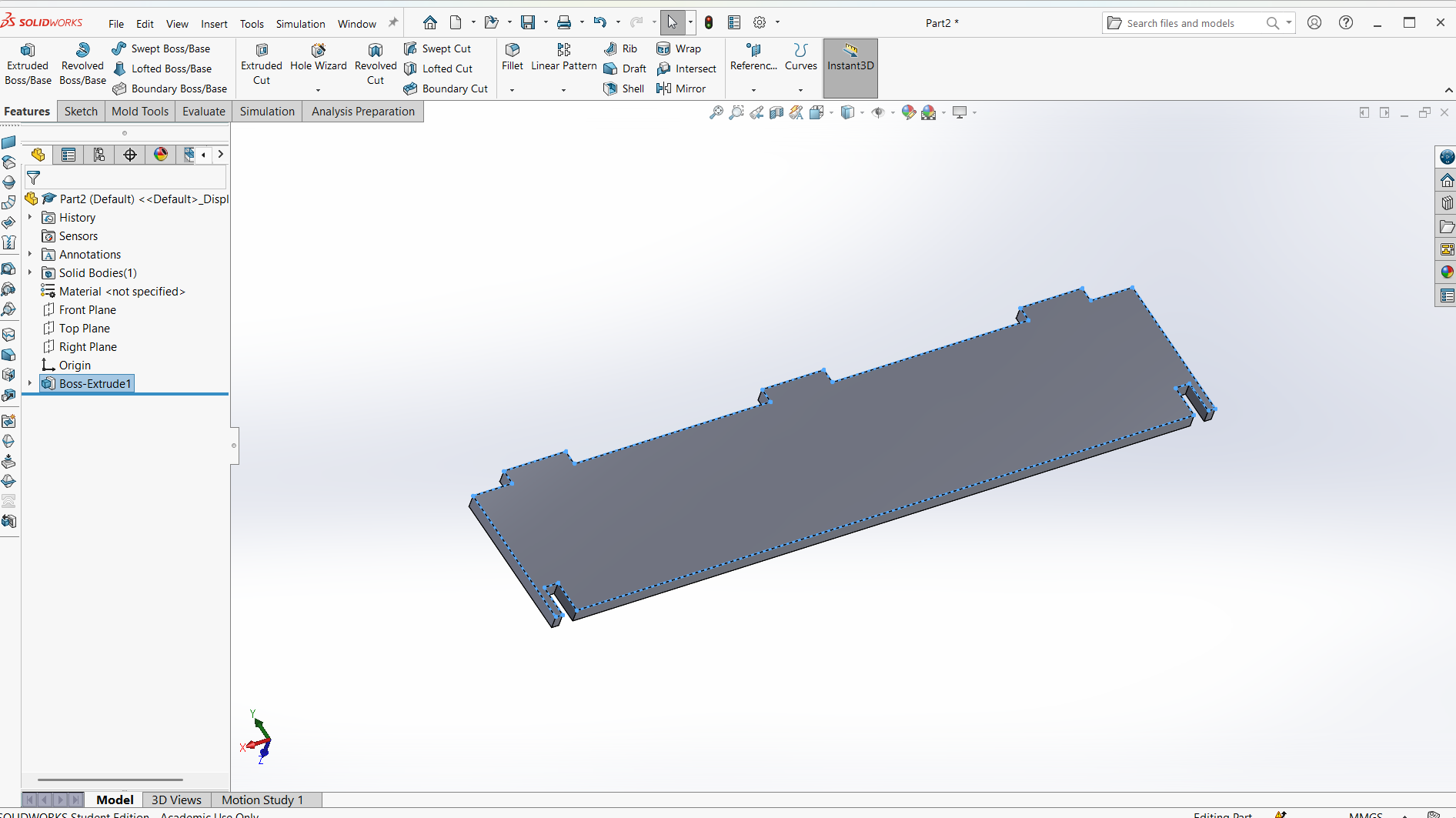Switch to the Mold Tools tab
1456x818 pixels.
click(140, 112)
